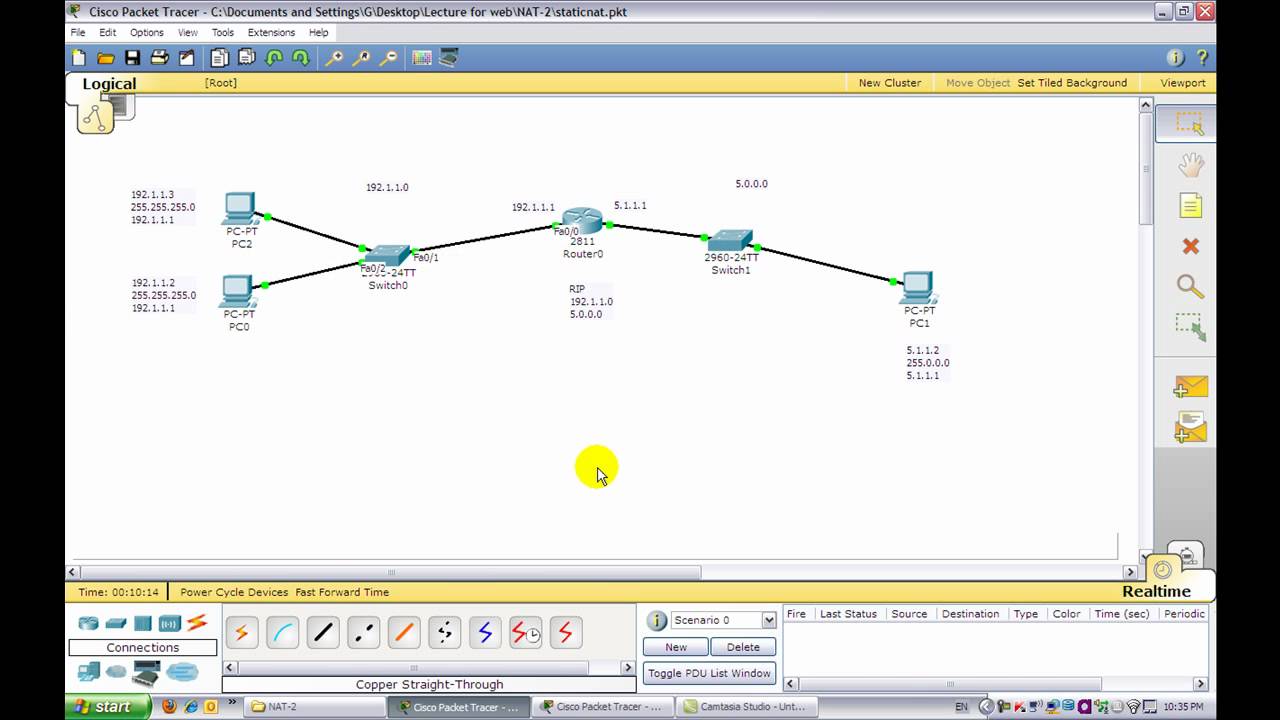Click the Destination column header
1280x720 pixels.
970,614
